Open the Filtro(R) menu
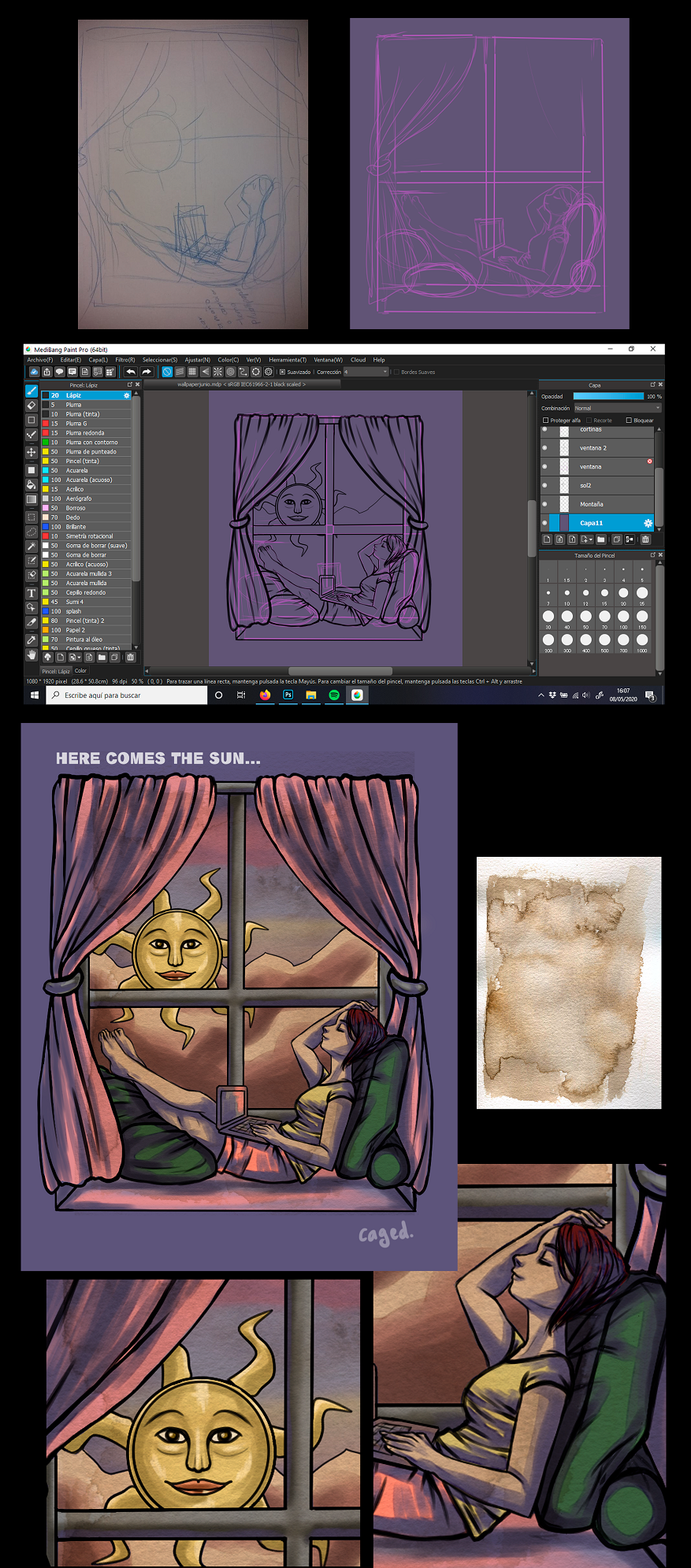Screen dimensions: 691x1568 tap(125, 360)
